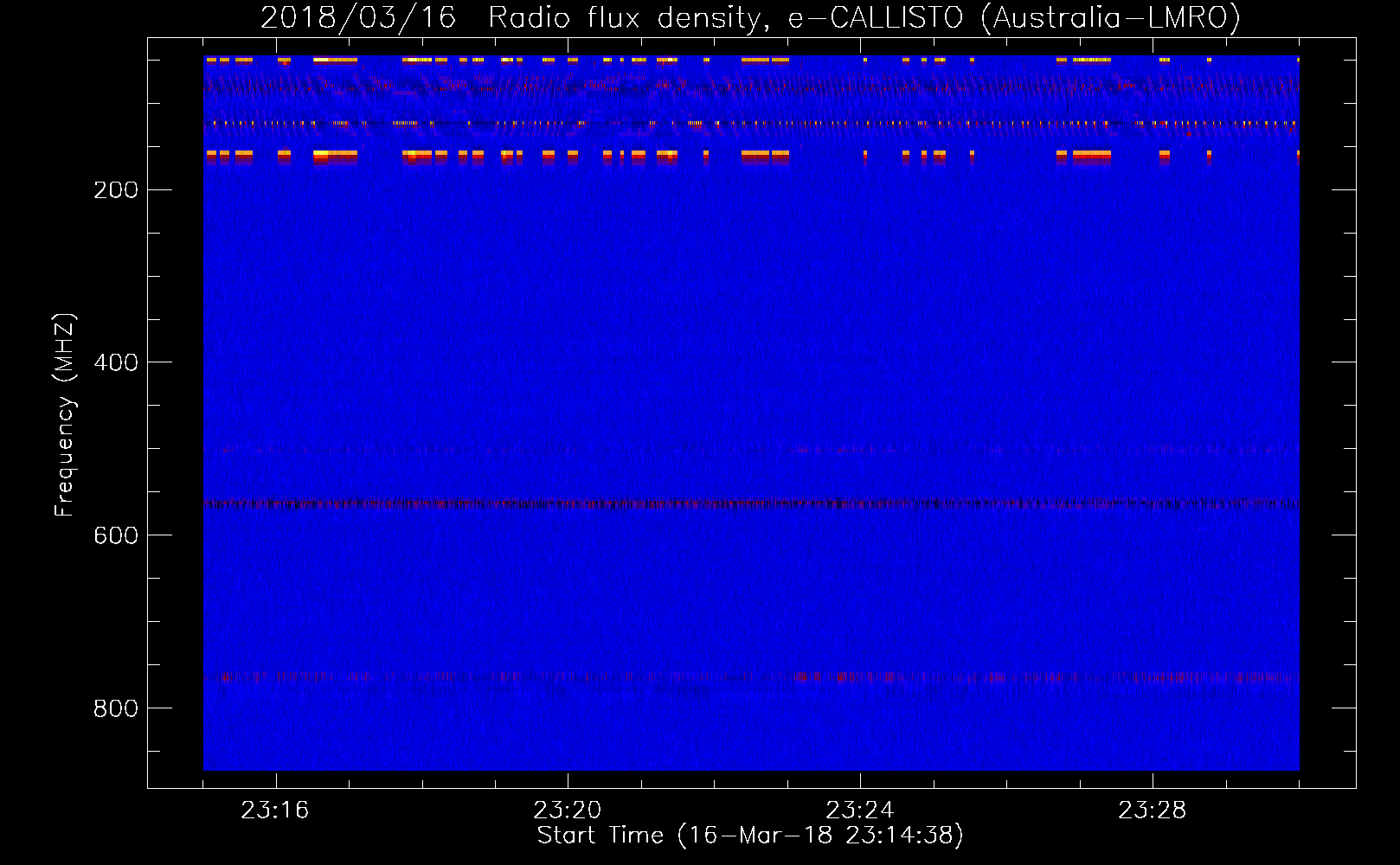Click the 23:20 time tick label
1400x865 pixels.
568,811
